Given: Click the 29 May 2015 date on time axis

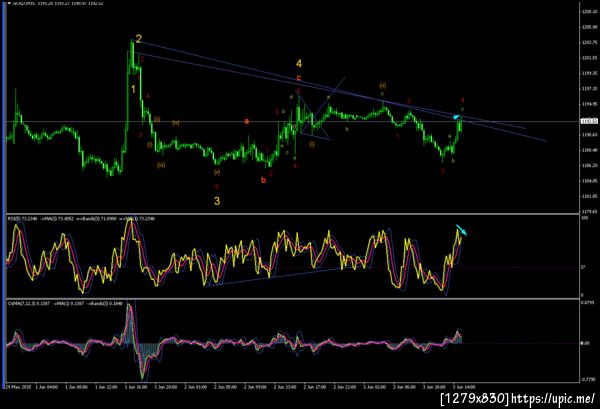Looking at the screenshot, I should 18,387.
